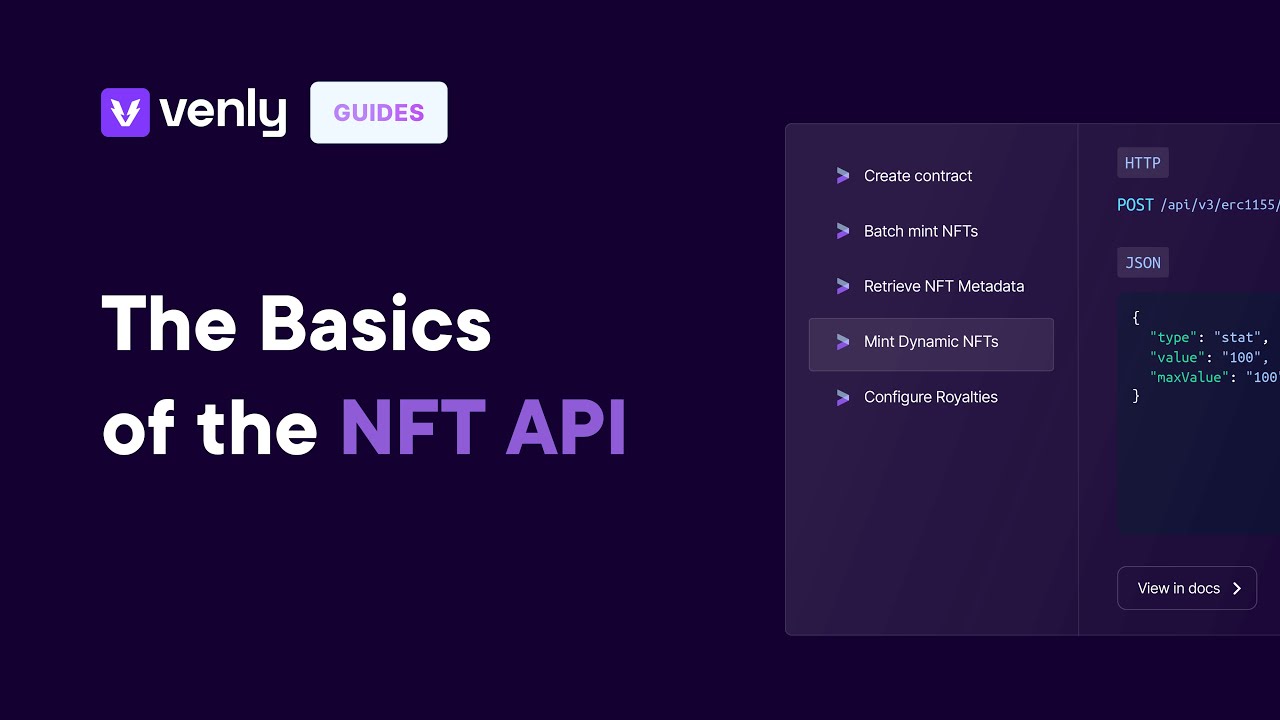Click the arrow icon beside Retrieve NFT Metadata
The height and width of the screenshot is (720, 1280).
[x=843, y=286]
